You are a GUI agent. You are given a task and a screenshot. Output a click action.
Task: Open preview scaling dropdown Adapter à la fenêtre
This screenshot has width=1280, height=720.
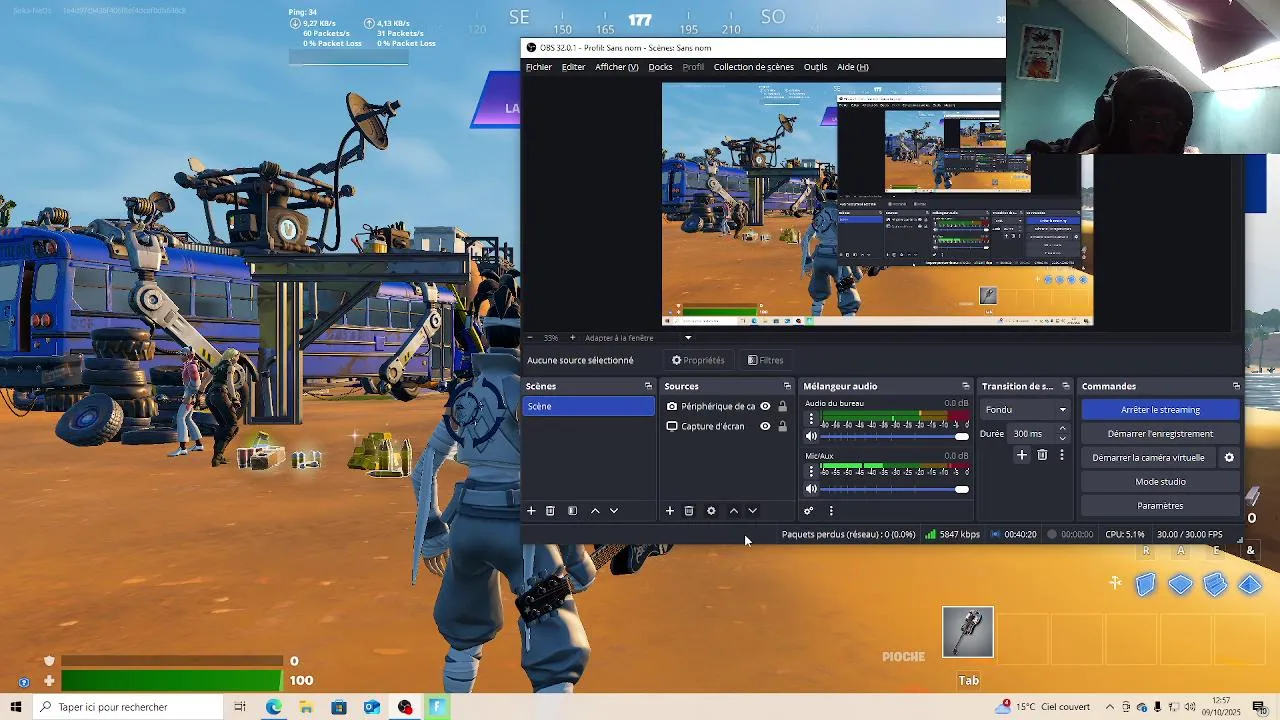tap(637, 338)
